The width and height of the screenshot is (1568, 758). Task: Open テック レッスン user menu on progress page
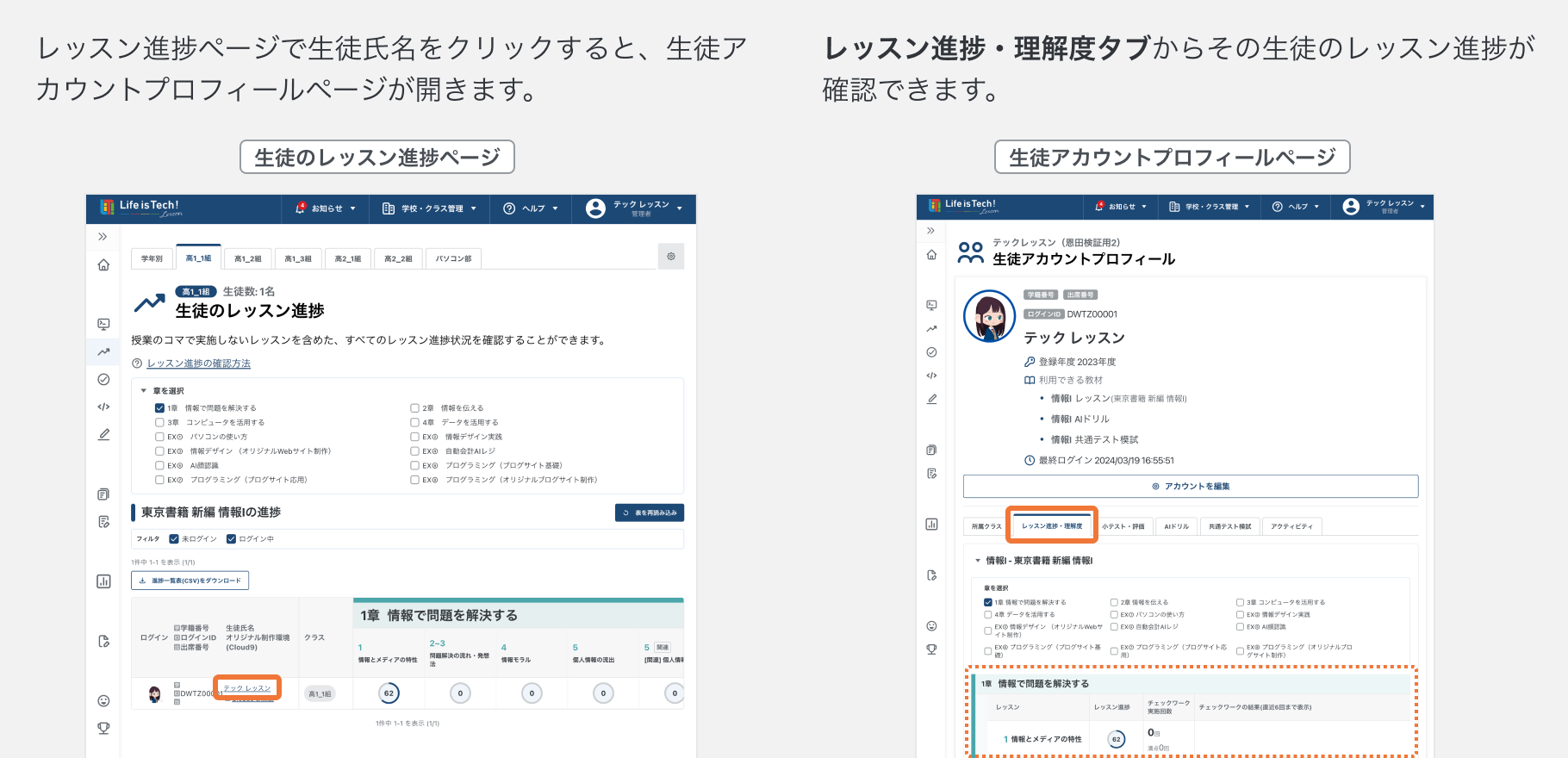click(x=634, y=208)
